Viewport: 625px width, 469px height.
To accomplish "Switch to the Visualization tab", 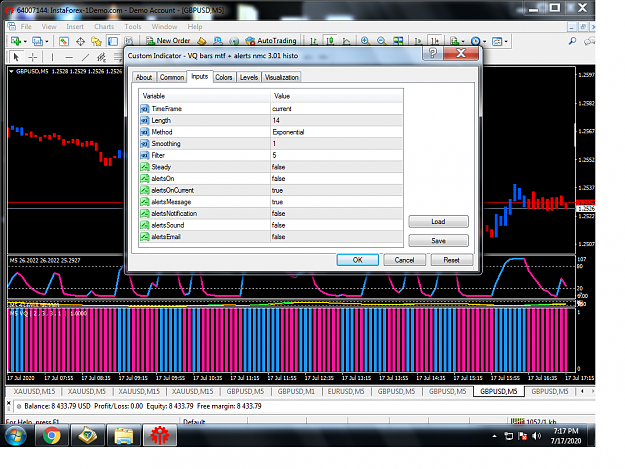I will [281, 77].
